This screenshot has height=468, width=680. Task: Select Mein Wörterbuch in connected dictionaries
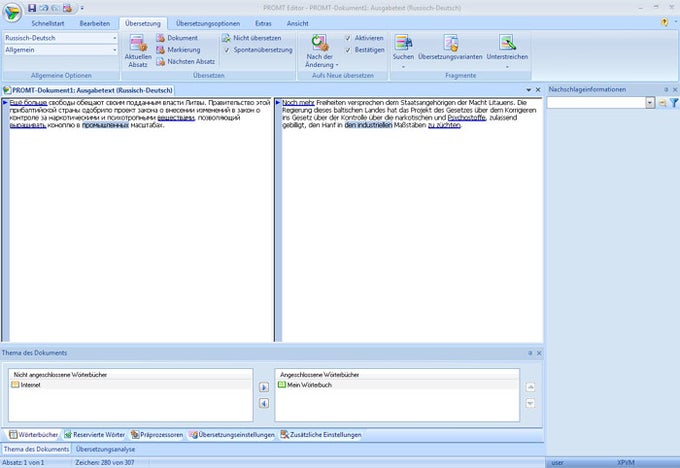pyautogui.click(x=397, y=385)
